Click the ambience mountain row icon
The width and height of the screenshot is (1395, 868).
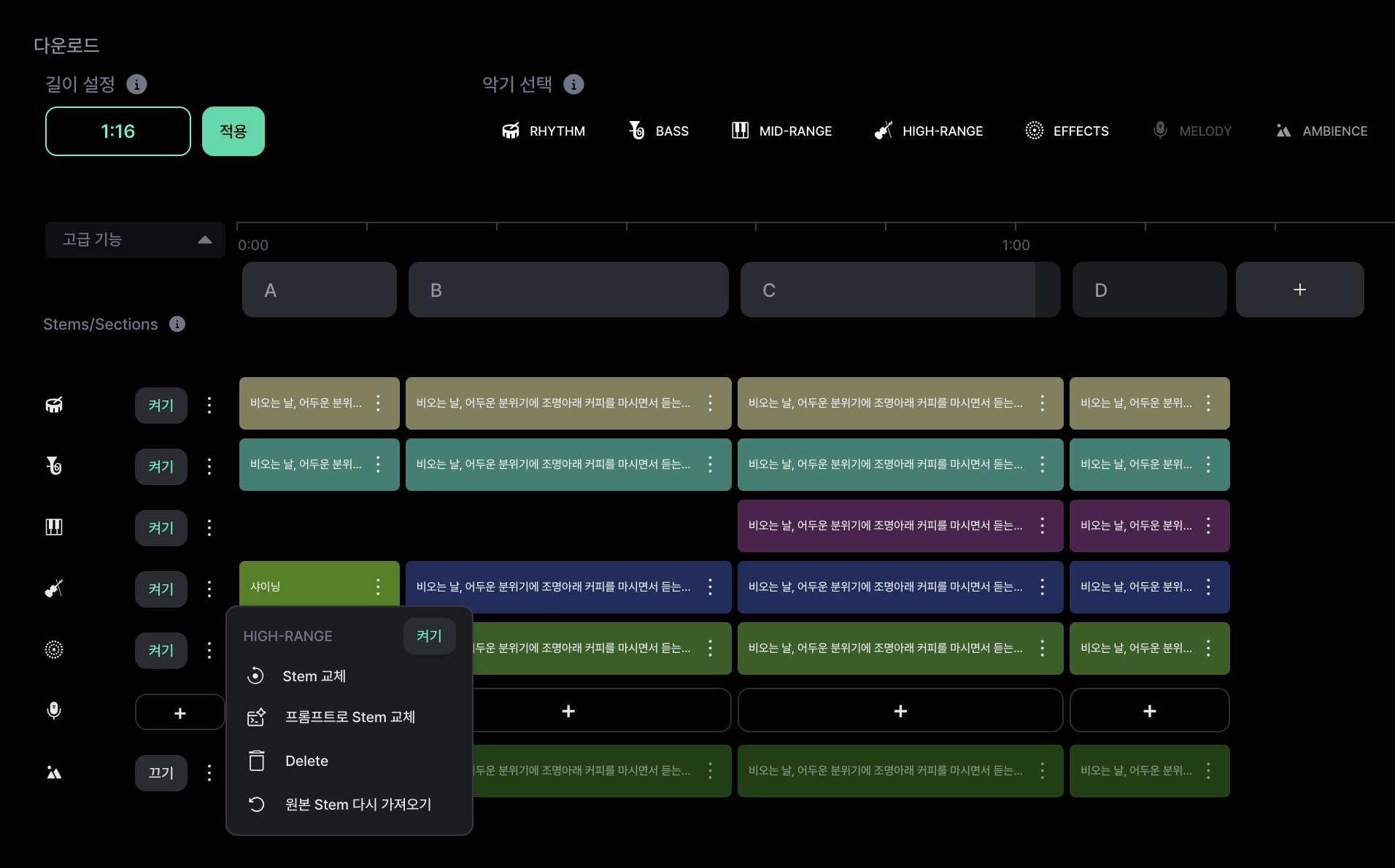click(x=54, y=772)
